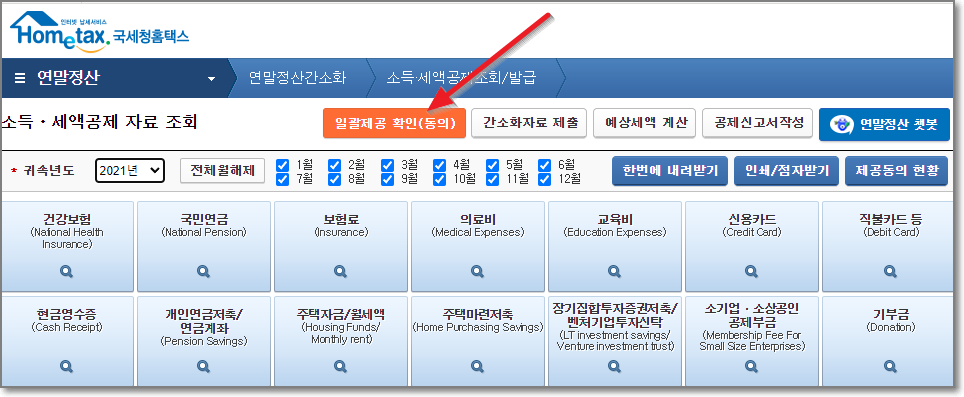964x397 pixels.
Task: Toggle the 10월 checkbox
Action: (x=440, y=179)
